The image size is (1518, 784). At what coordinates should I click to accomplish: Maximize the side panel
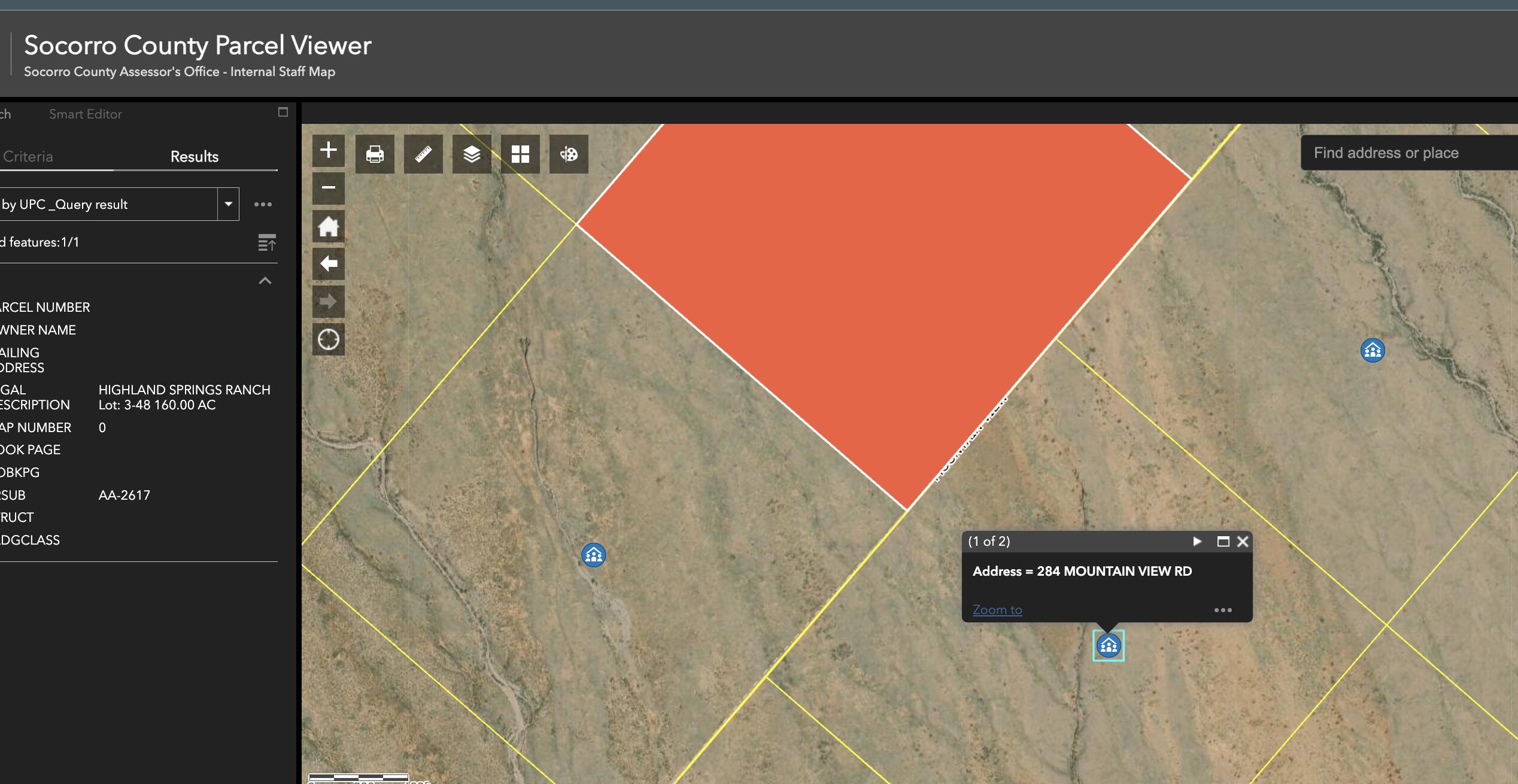tap(283, 113)
